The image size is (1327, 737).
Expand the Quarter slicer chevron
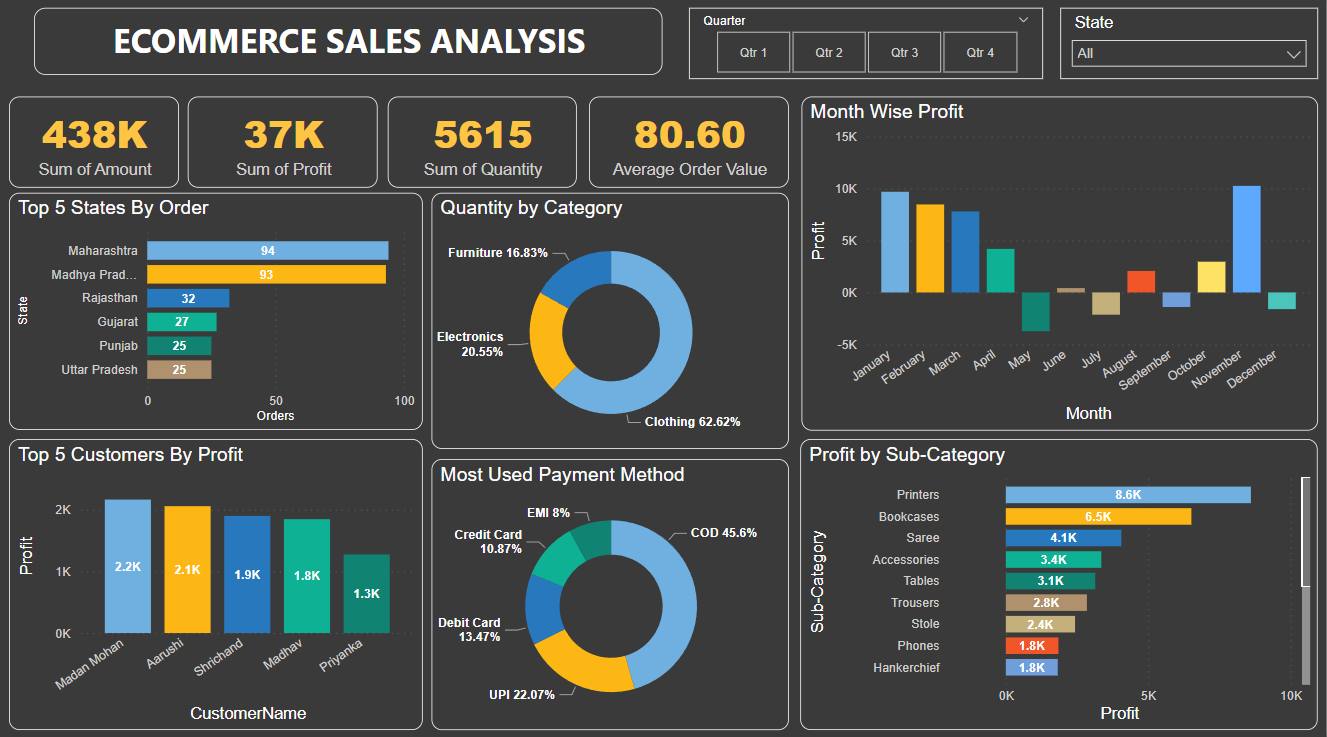[1023, 19]
